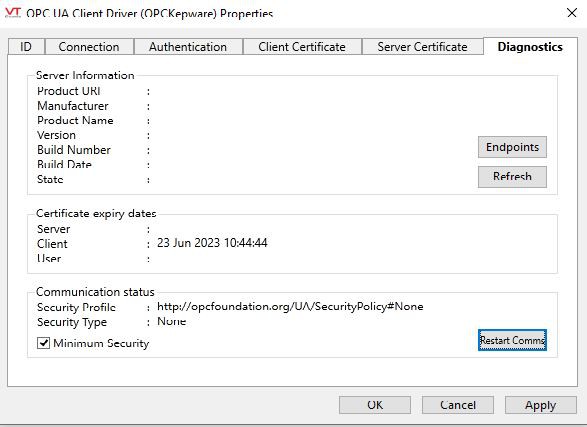Show the Server Certificate tab
This screenshot has height=427, width=587.
[422, 47]
